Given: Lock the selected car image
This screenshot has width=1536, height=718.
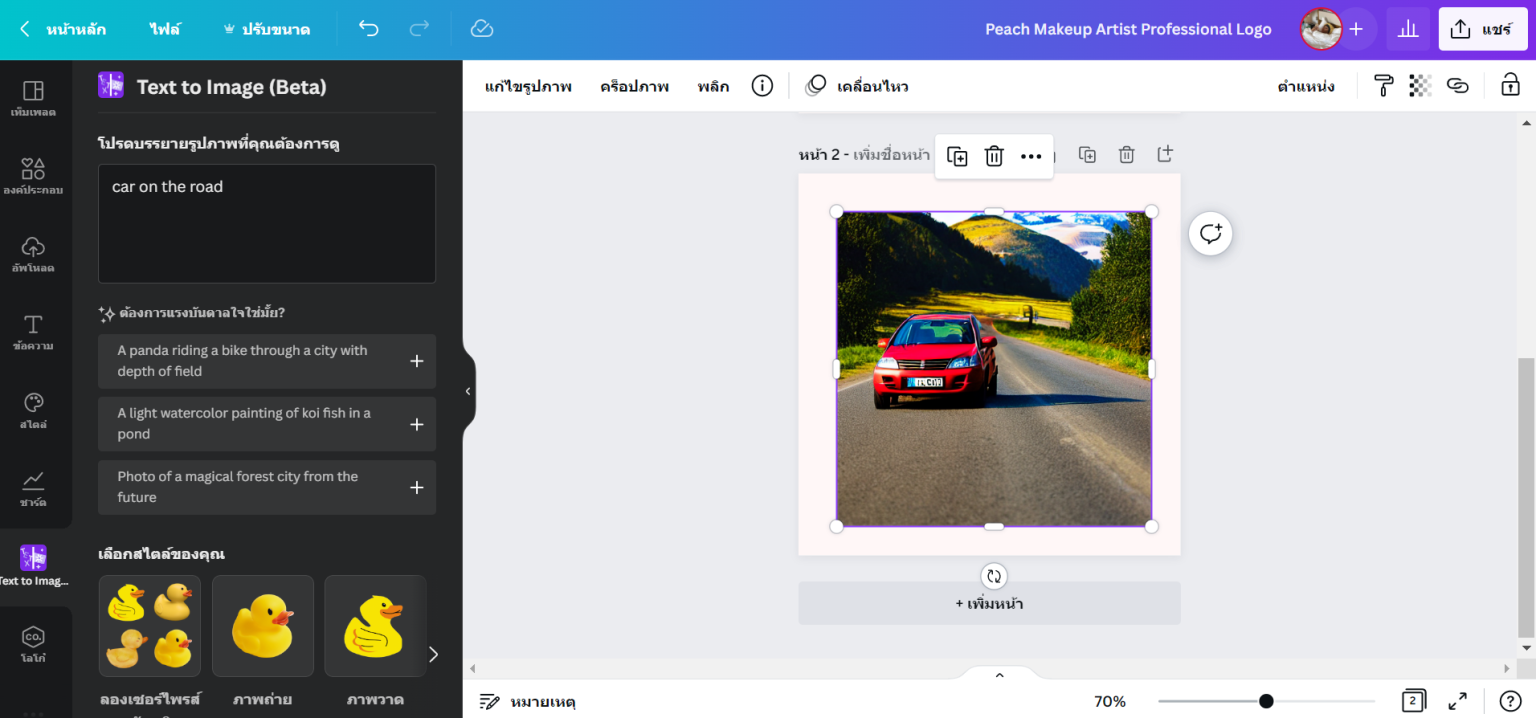Looking at the screenshot, I should (x=1509, y=85).
